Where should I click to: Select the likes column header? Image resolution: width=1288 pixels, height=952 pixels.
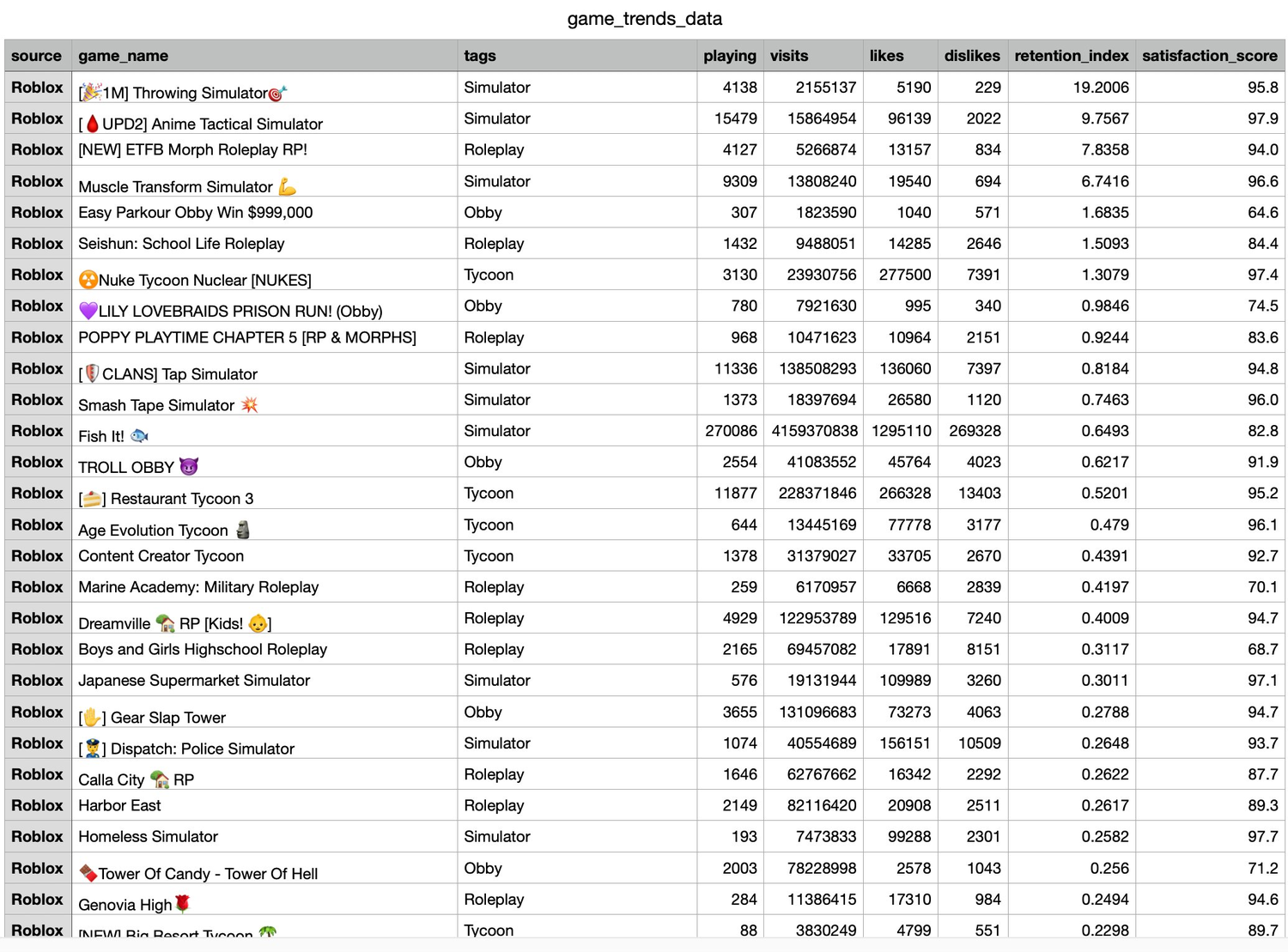point(900,56)
